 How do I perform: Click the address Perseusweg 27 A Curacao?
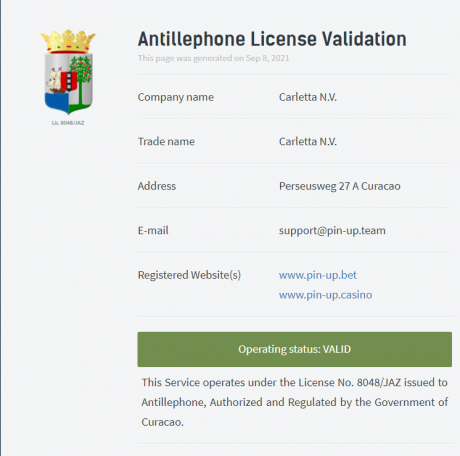pyautogui.click(x=340, y=186)
